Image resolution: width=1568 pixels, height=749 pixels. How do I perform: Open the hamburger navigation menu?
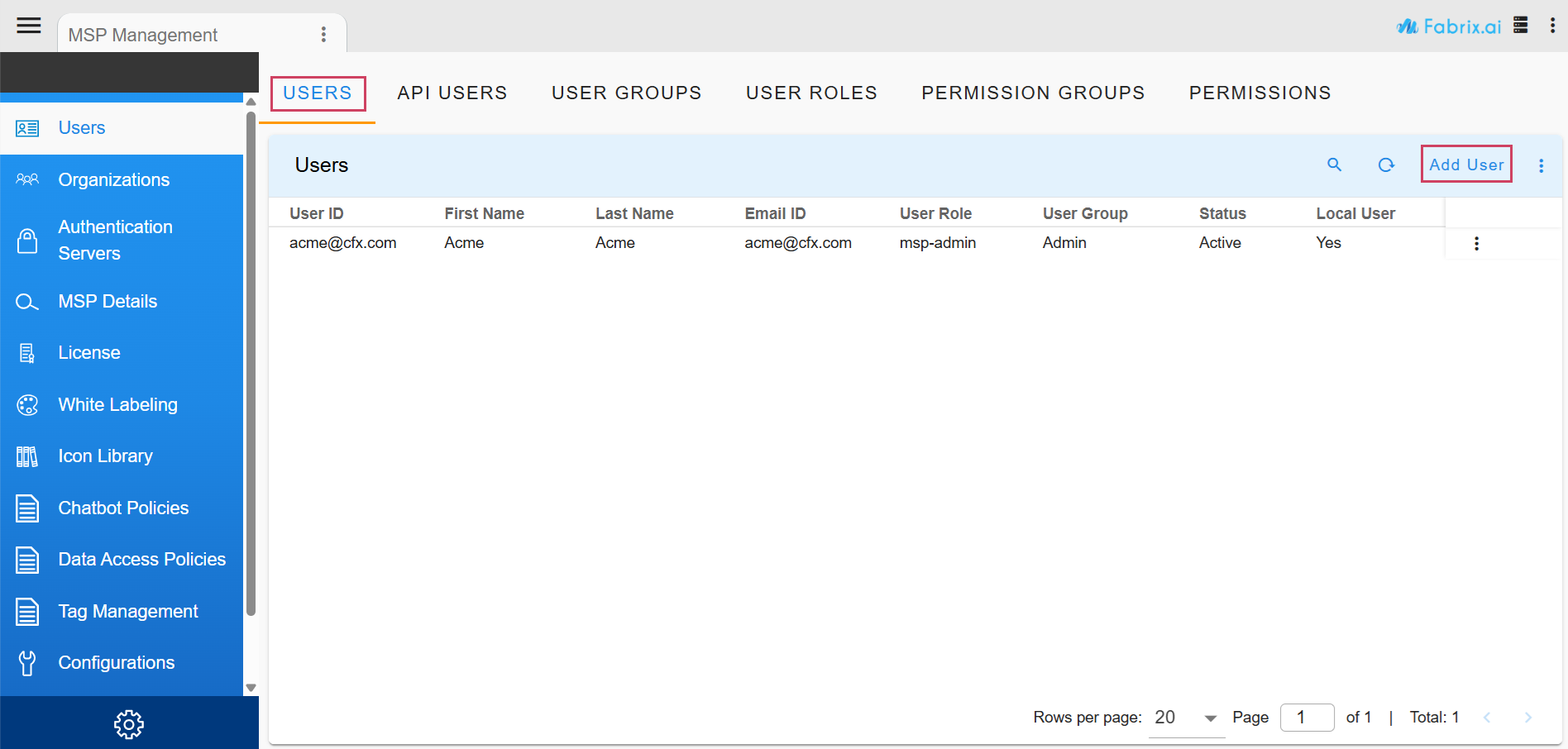[x=29, y=26]
